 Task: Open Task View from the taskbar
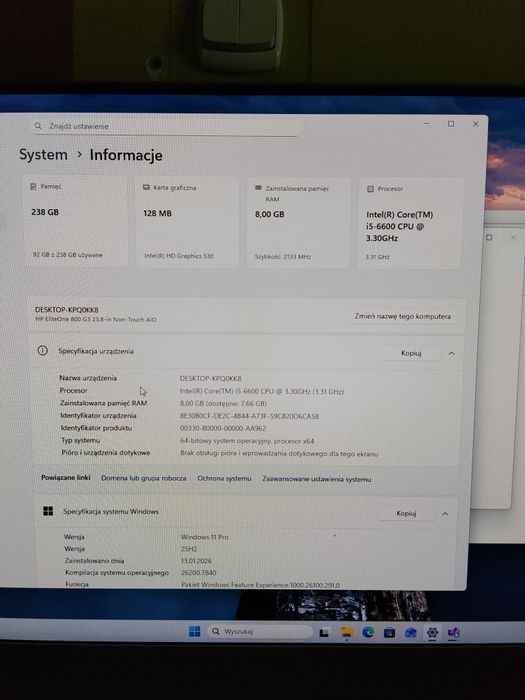point(325,632)
